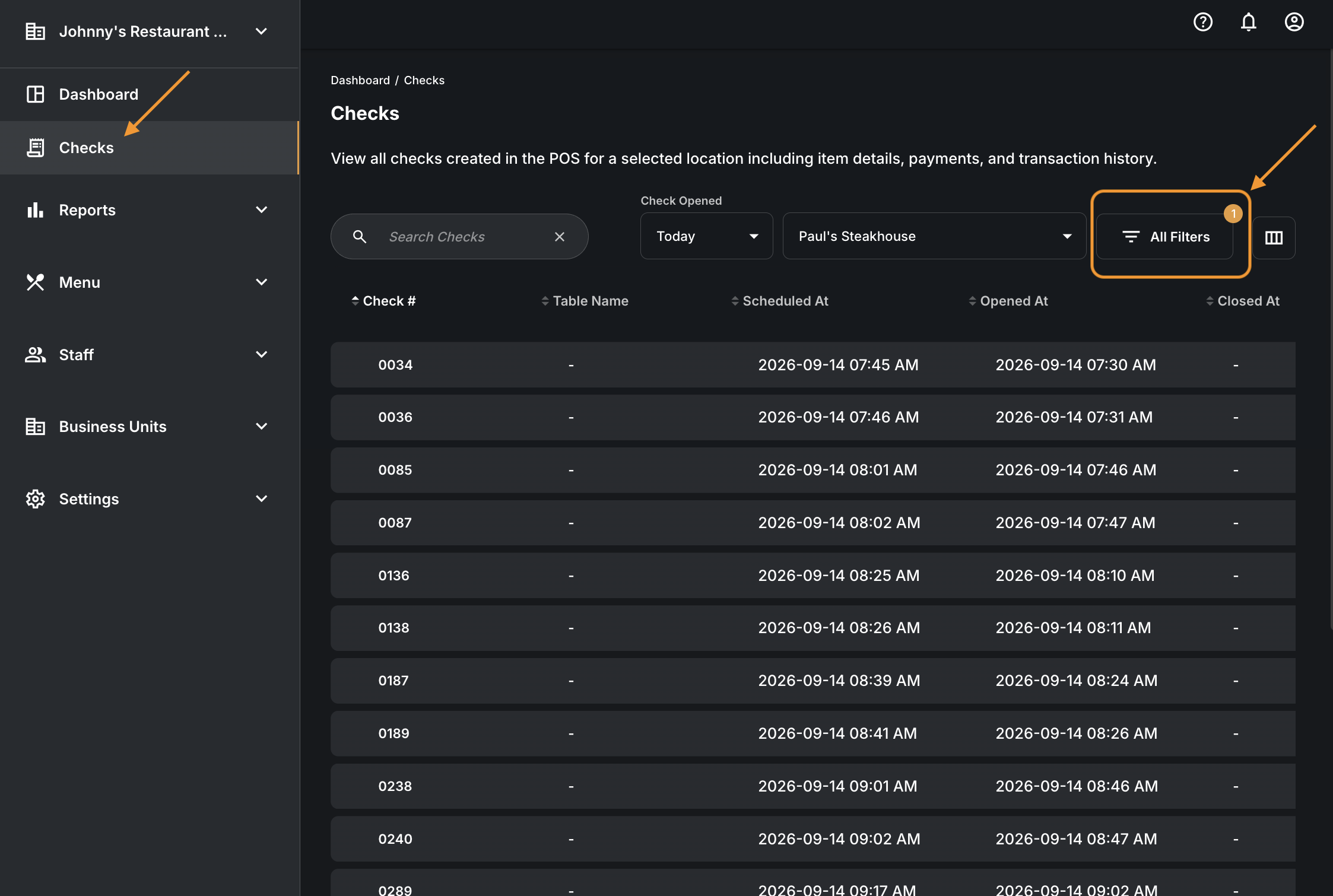Click the Business Units building icon
Viewport: 1333px width, 896px height.
pyautogui.click(x=36, y=427)
